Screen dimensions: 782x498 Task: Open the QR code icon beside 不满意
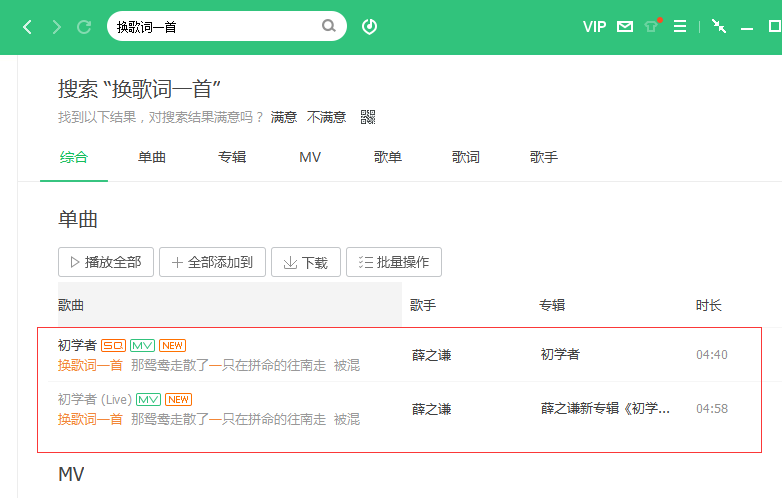[x=368, y=117]
